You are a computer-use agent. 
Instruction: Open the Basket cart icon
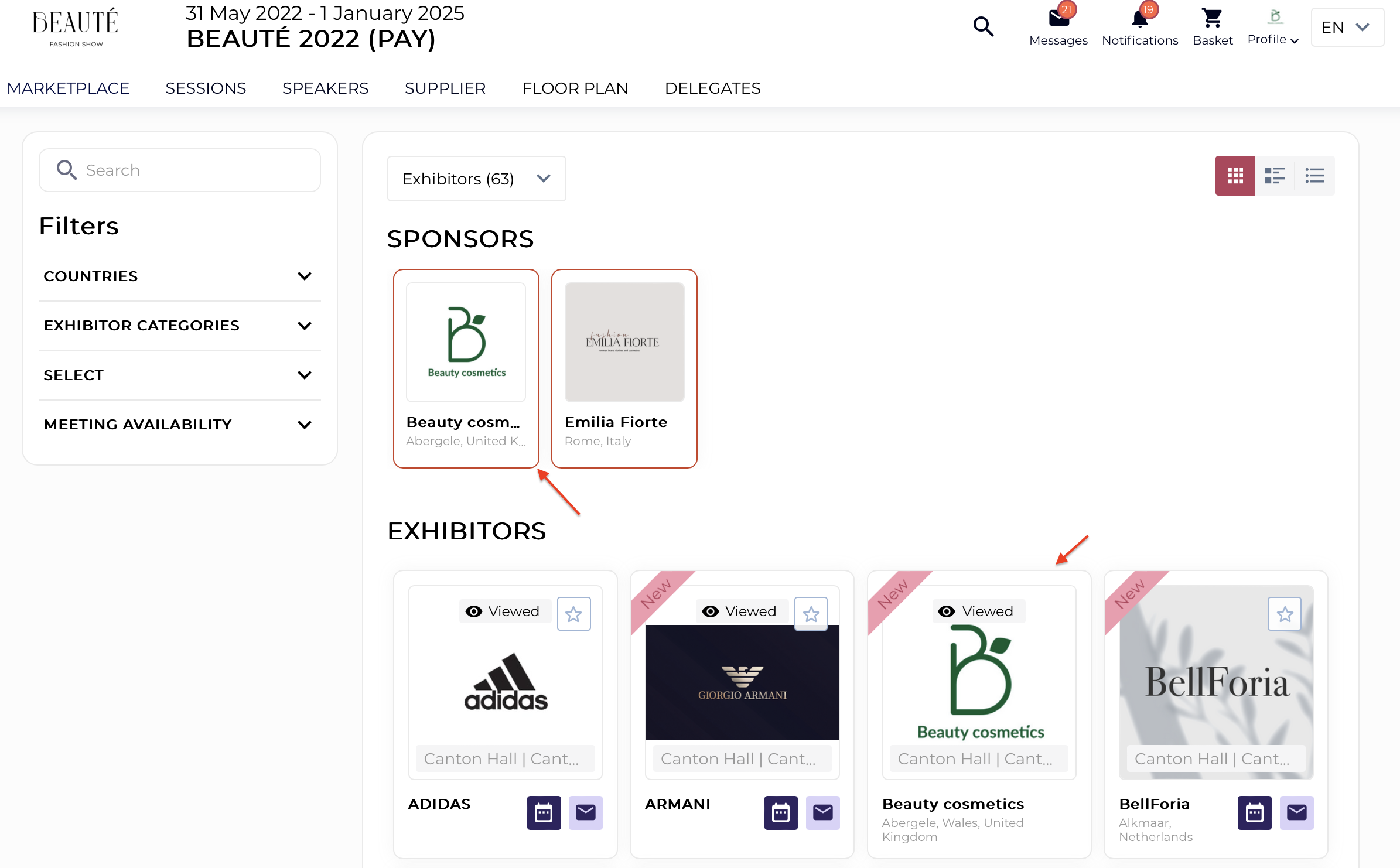coord(1212,19)
